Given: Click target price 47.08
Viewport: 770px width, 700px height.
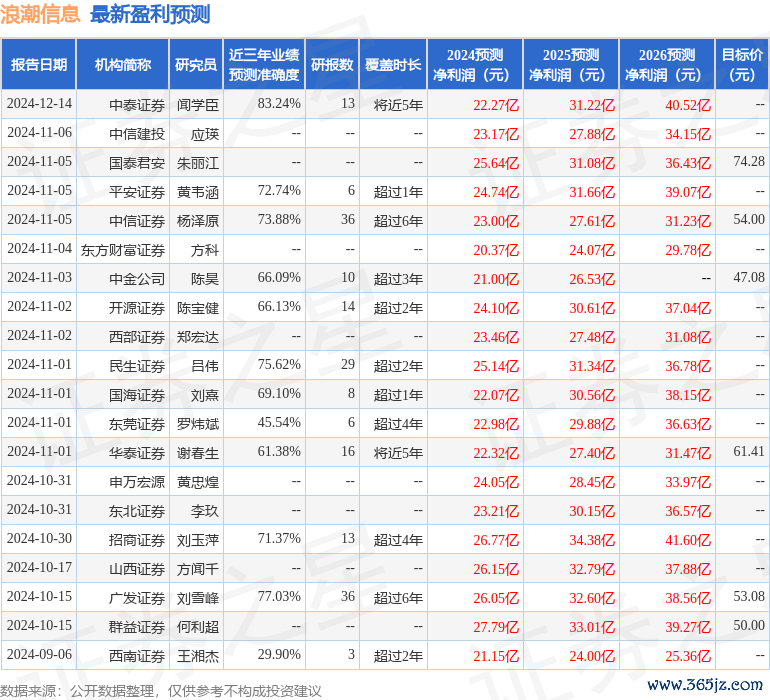Looking at the screenshot, I should [x=749, y=278].
